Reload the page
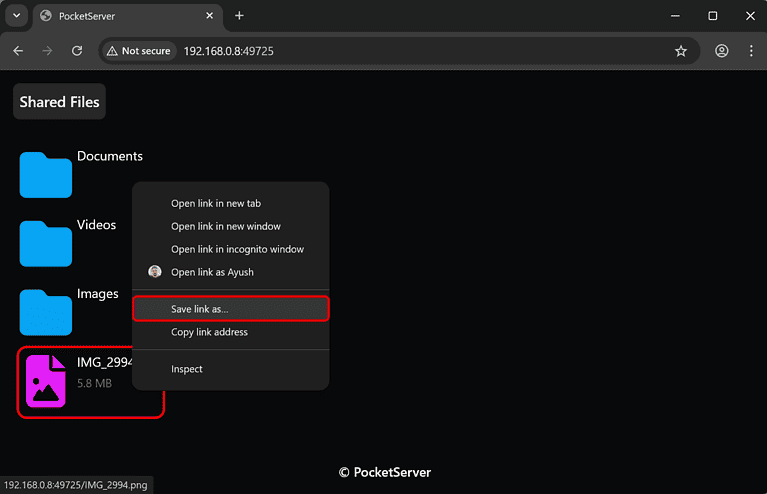This screenshot has width=767, height=494. 77,51
